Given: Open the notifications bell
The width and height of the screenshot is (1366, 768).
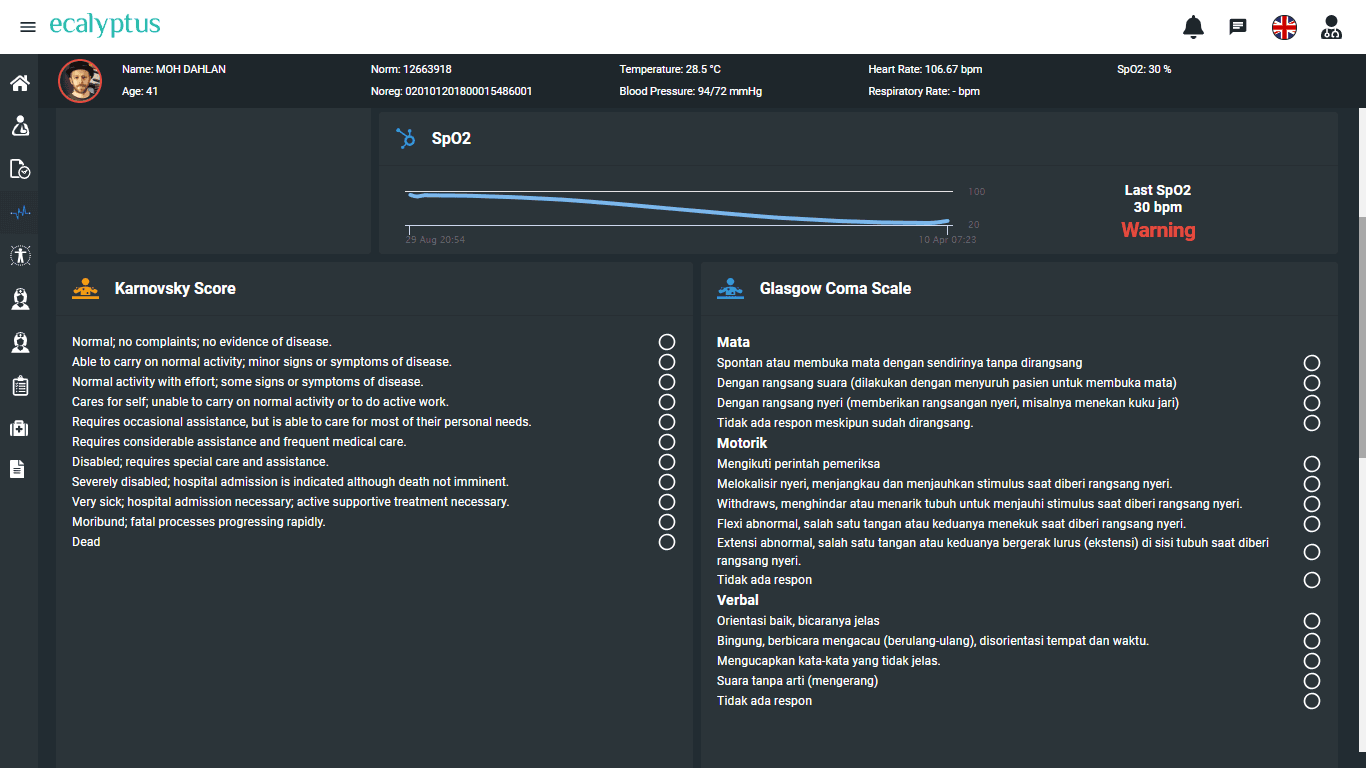Looking at the screenshot, I should (1193, 27).
